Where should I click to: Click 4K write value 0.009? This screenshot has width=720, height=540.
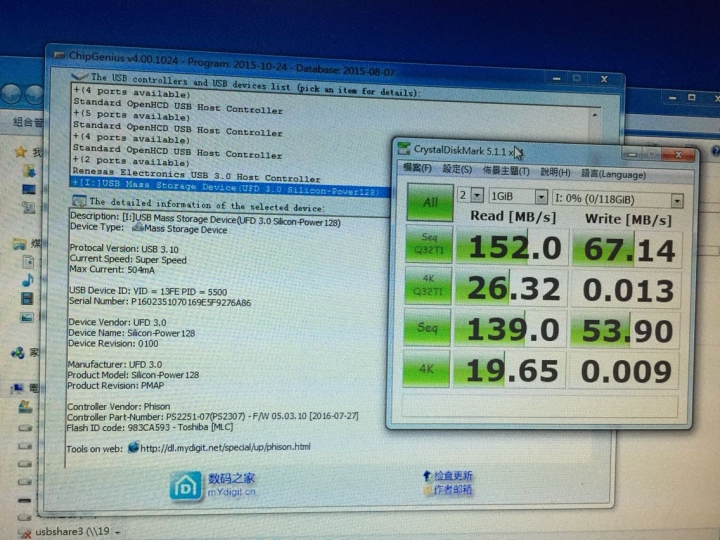point(624,371)
